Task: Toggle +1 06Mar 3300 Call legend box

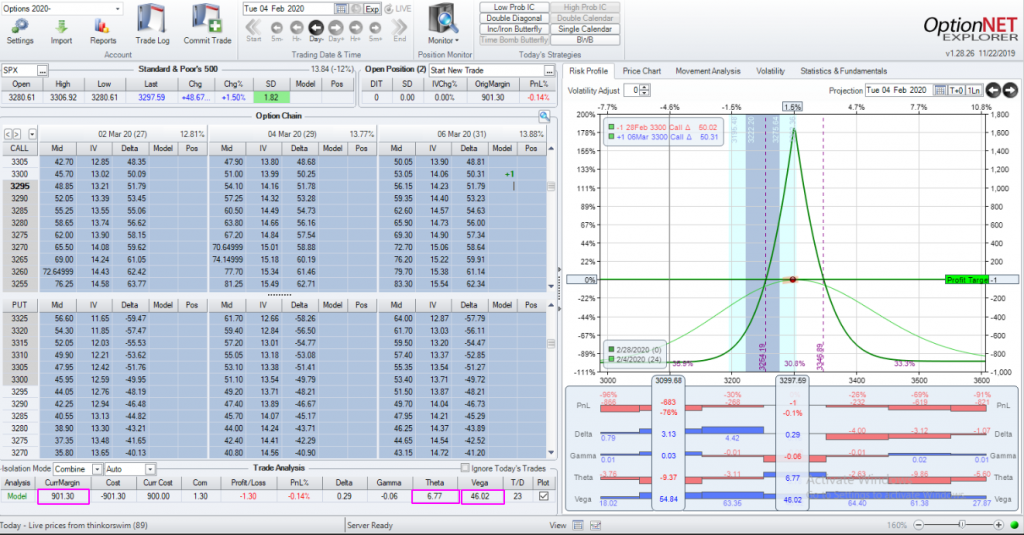Action: [611, 137]
